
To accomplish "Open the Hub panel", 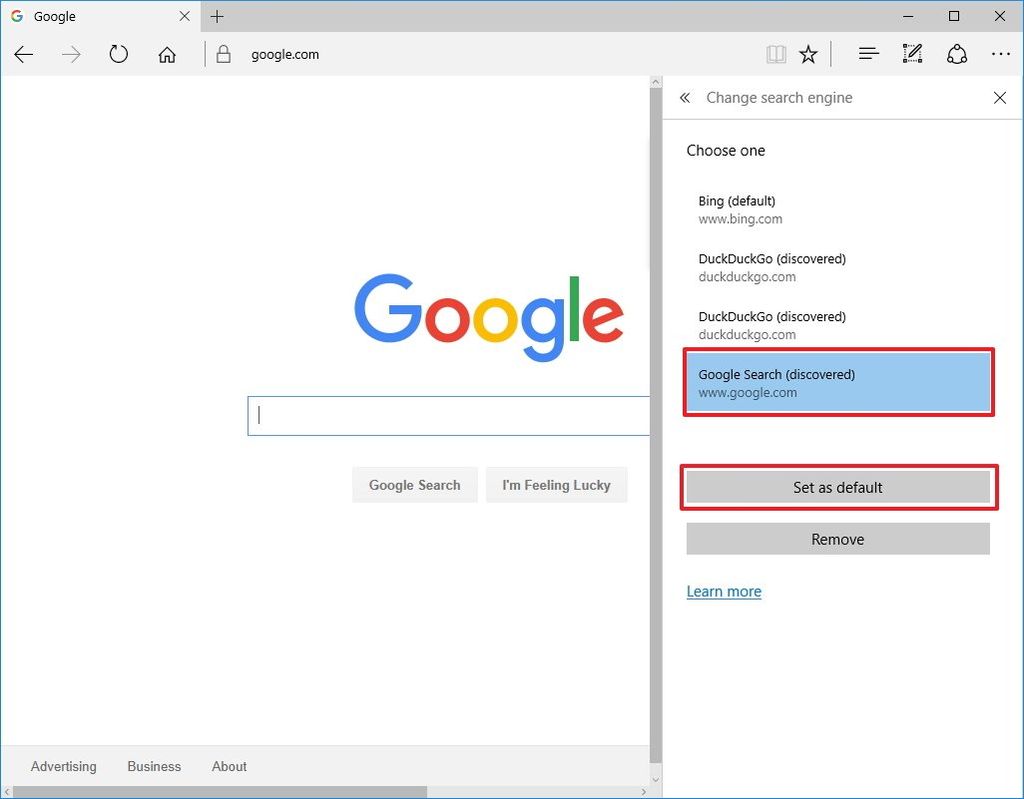I will (x=868, y=54).
